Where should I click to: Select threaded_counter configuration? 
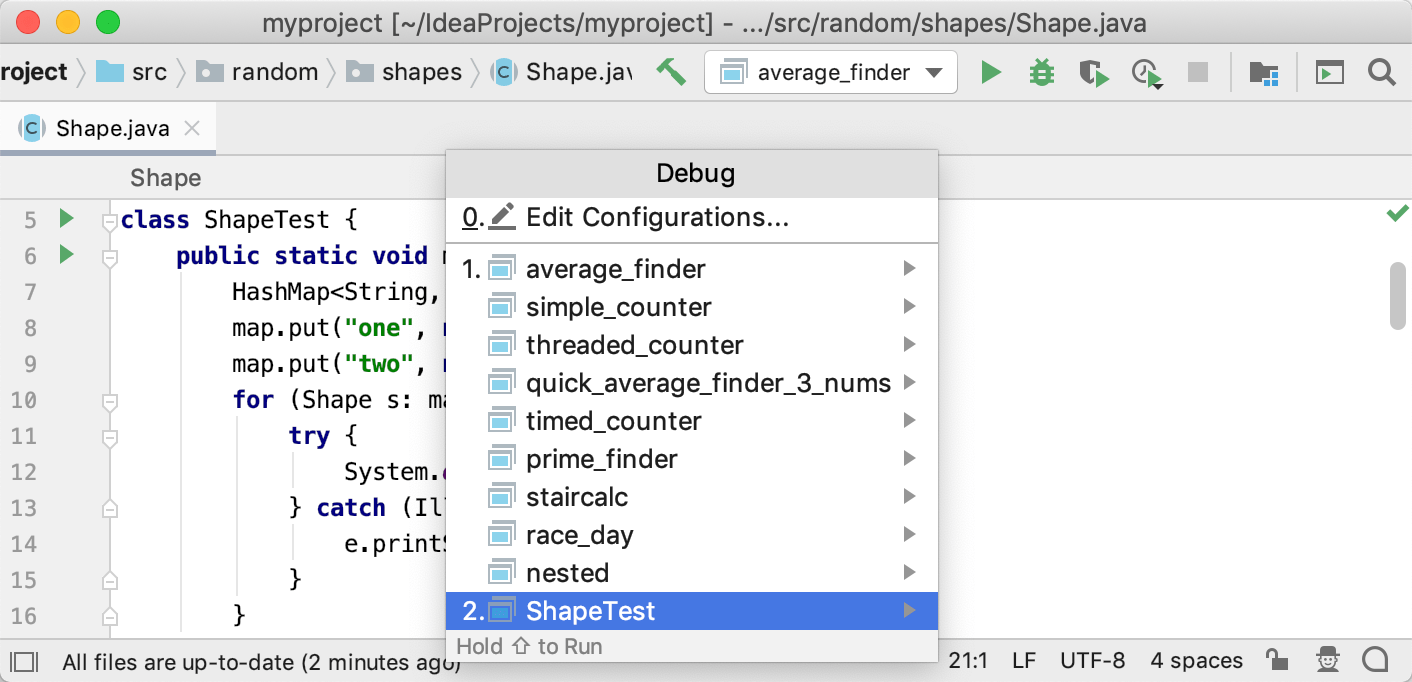[x=692, y=345]
